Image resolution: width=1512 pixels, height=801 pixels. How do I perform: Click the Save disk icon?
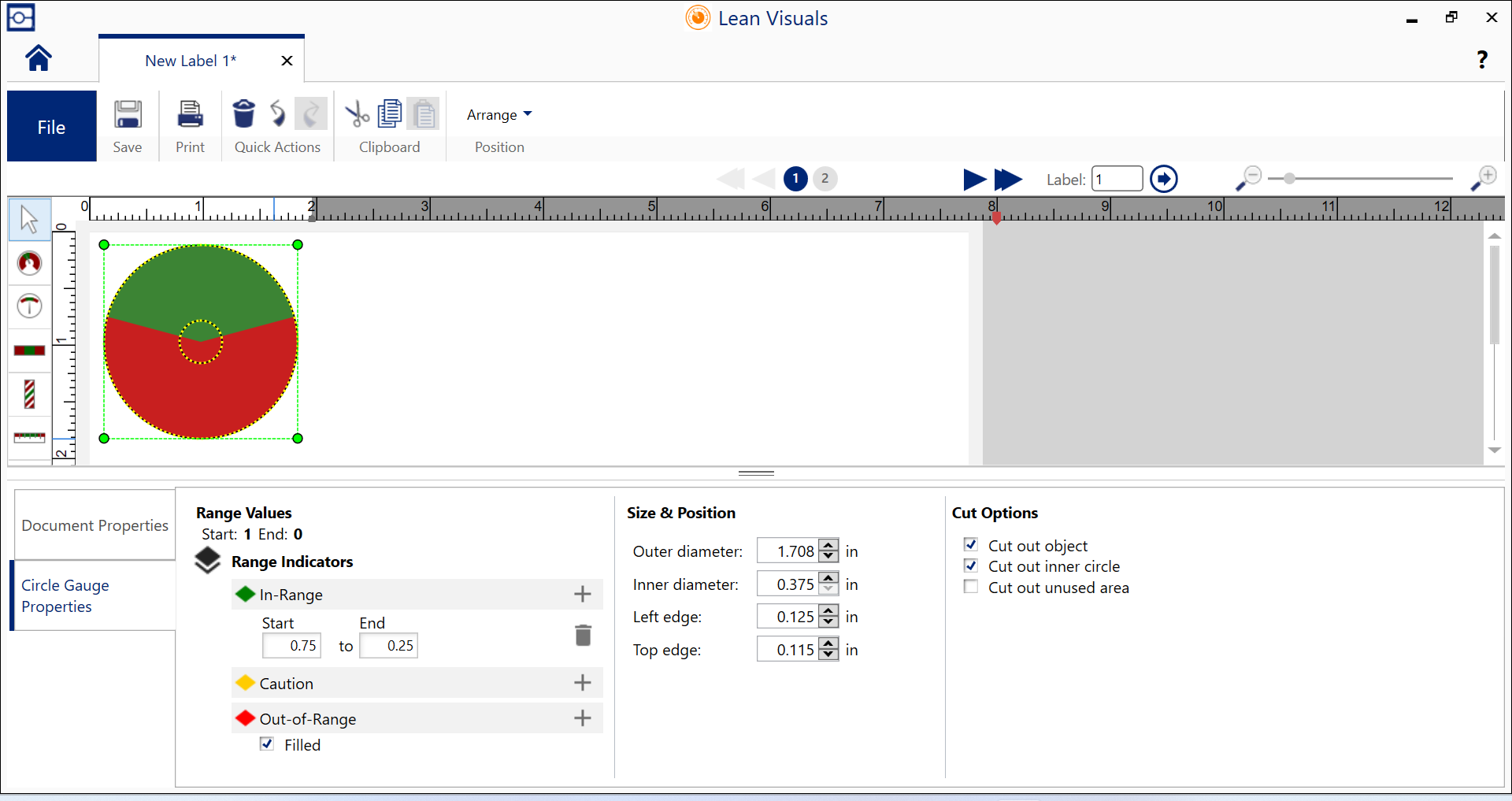[x=128, y=115]
